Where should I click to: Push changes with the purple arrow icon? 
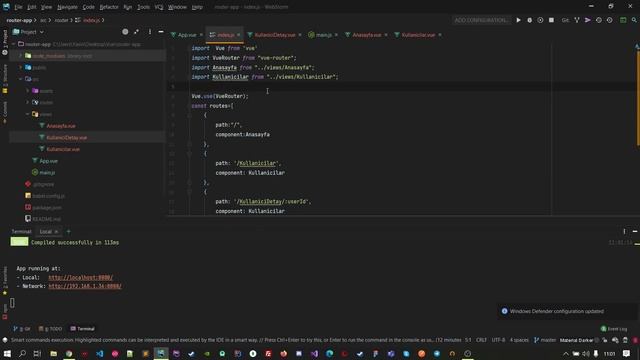[588, 20]
